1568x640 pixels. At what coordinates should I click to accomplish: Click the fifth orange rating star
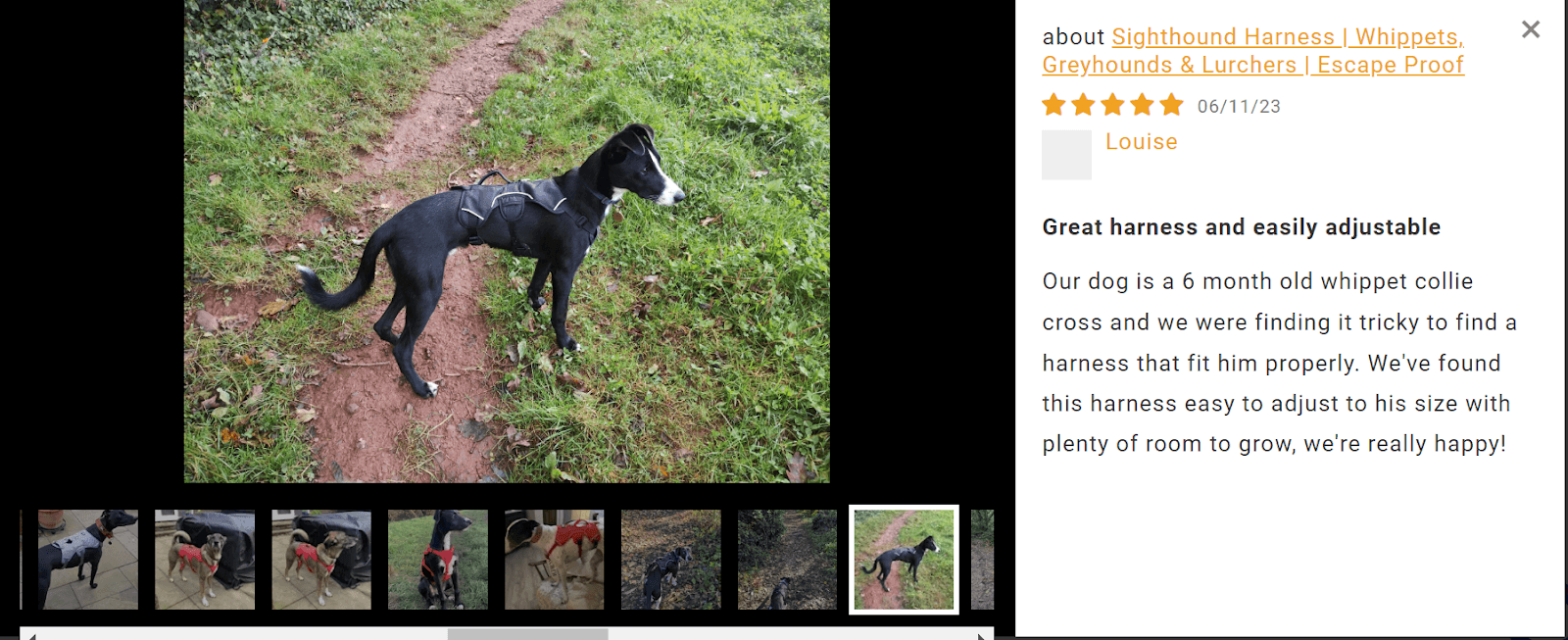[x=1172, y=105]
